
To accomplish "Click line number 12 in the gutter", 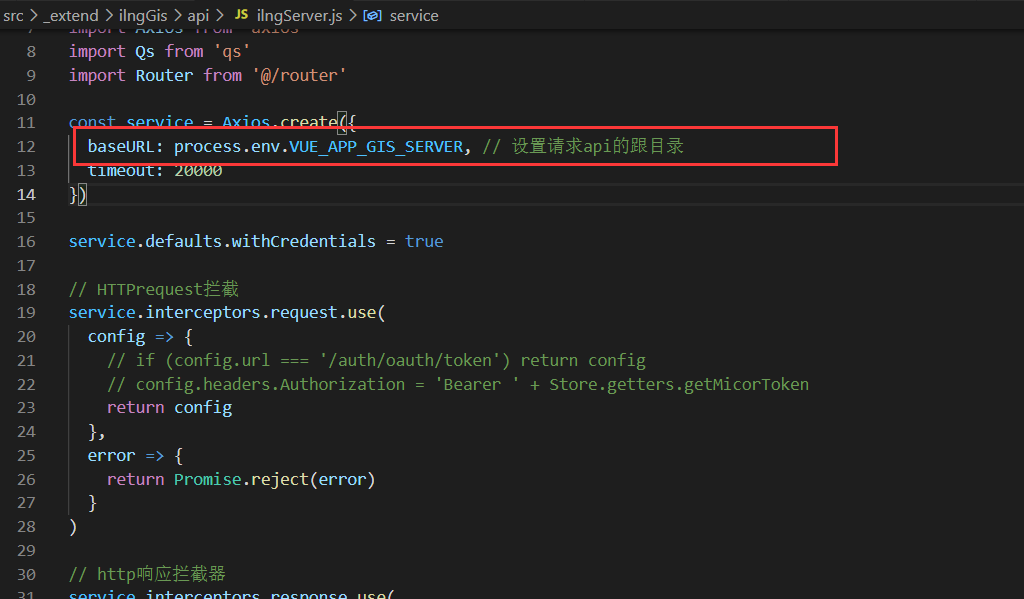I will 27,147.
